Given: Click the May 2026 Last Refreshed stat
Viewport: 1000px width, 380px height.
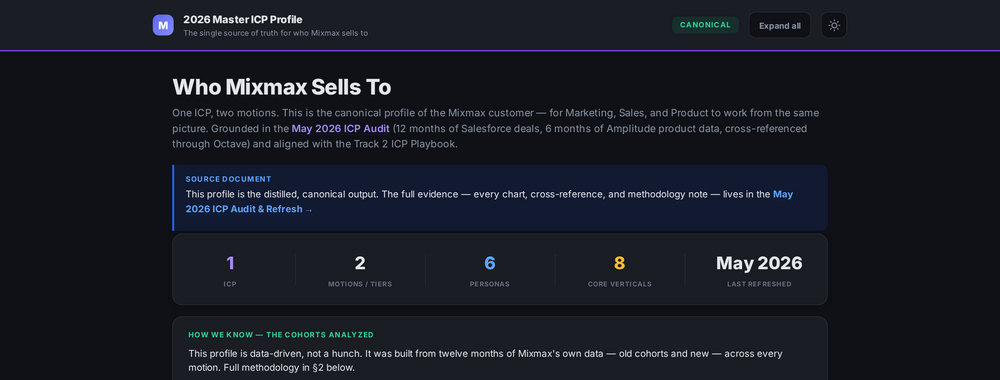Looking at the screenshot, I should [x=759, y=270].
